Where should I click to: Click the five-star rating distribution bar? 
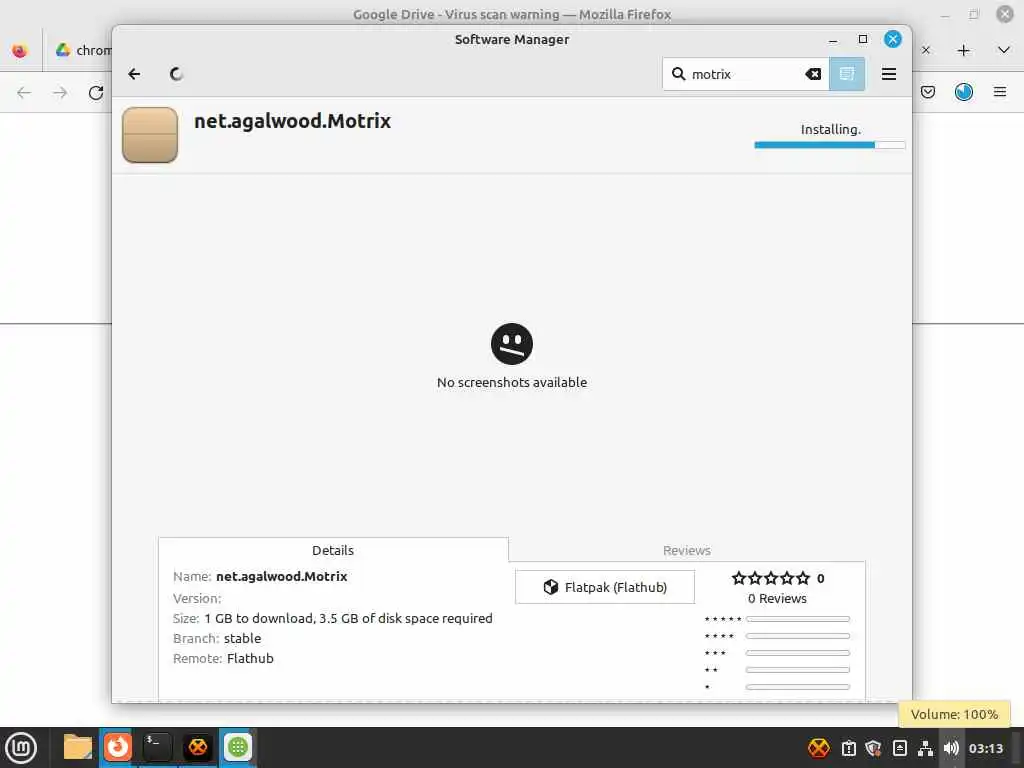[797, 619]
